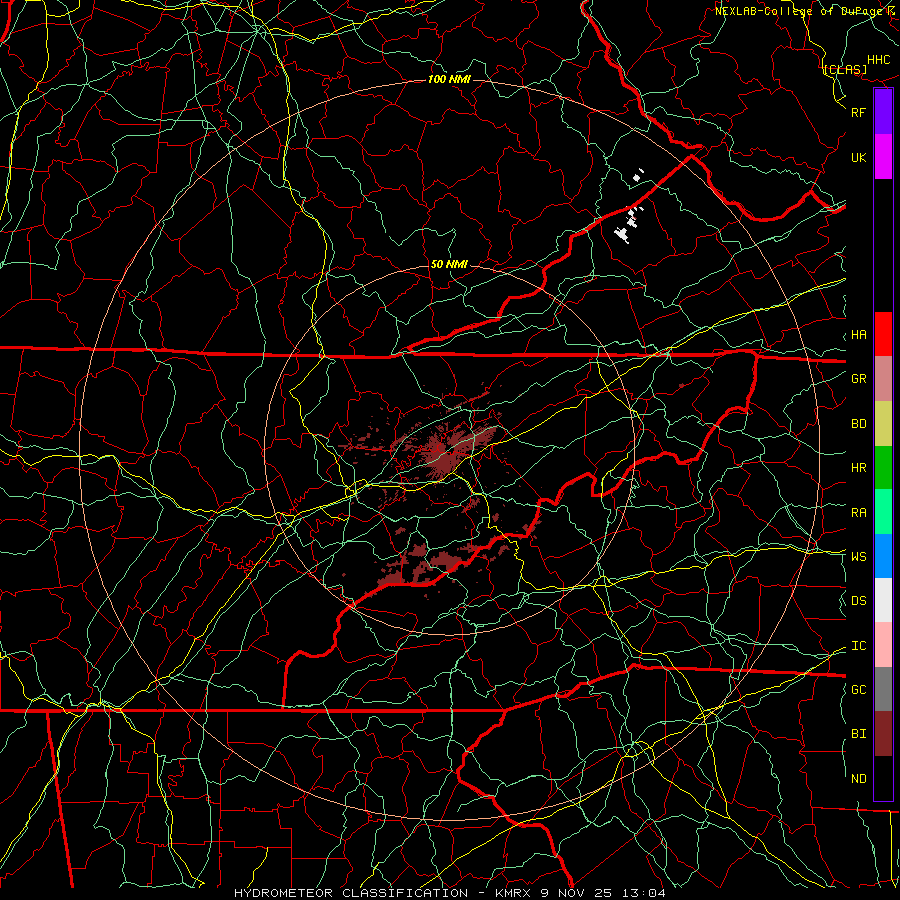Screen dimensions: 900x900
Task: Click the RF legend label
Action: [858, 112]
